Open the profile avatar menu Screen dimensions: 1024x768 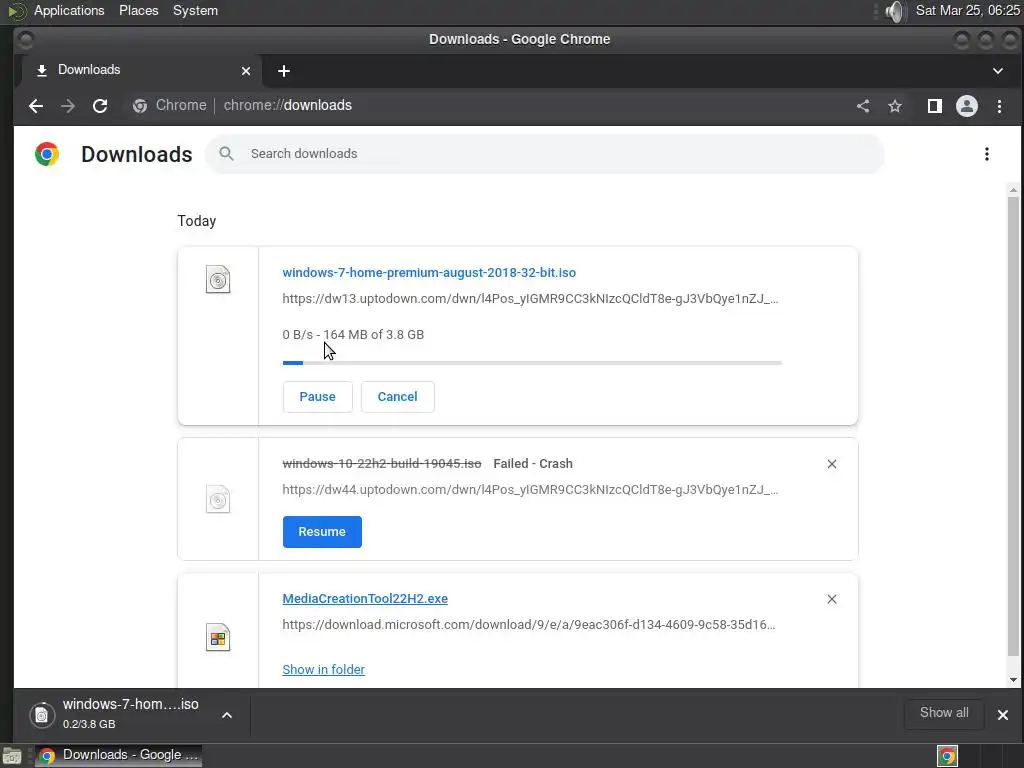tap(967, 106)
